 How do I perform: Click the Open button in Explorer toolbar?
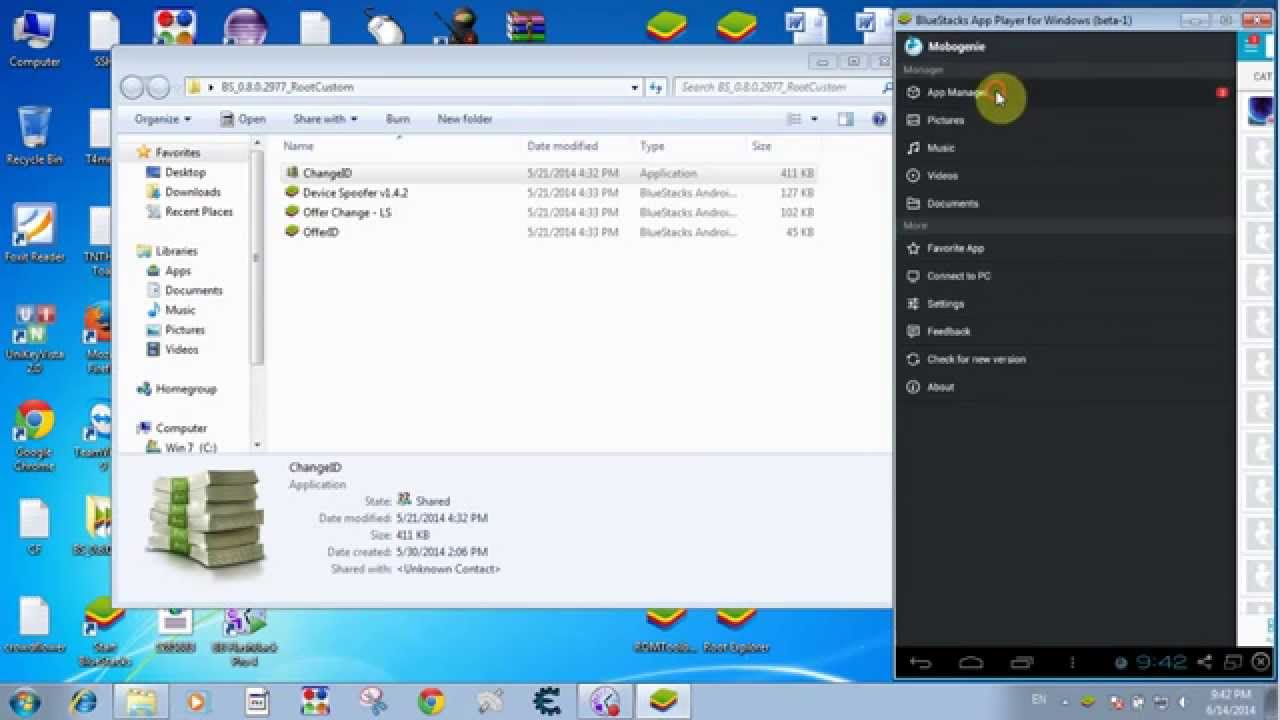click(243, 119)
